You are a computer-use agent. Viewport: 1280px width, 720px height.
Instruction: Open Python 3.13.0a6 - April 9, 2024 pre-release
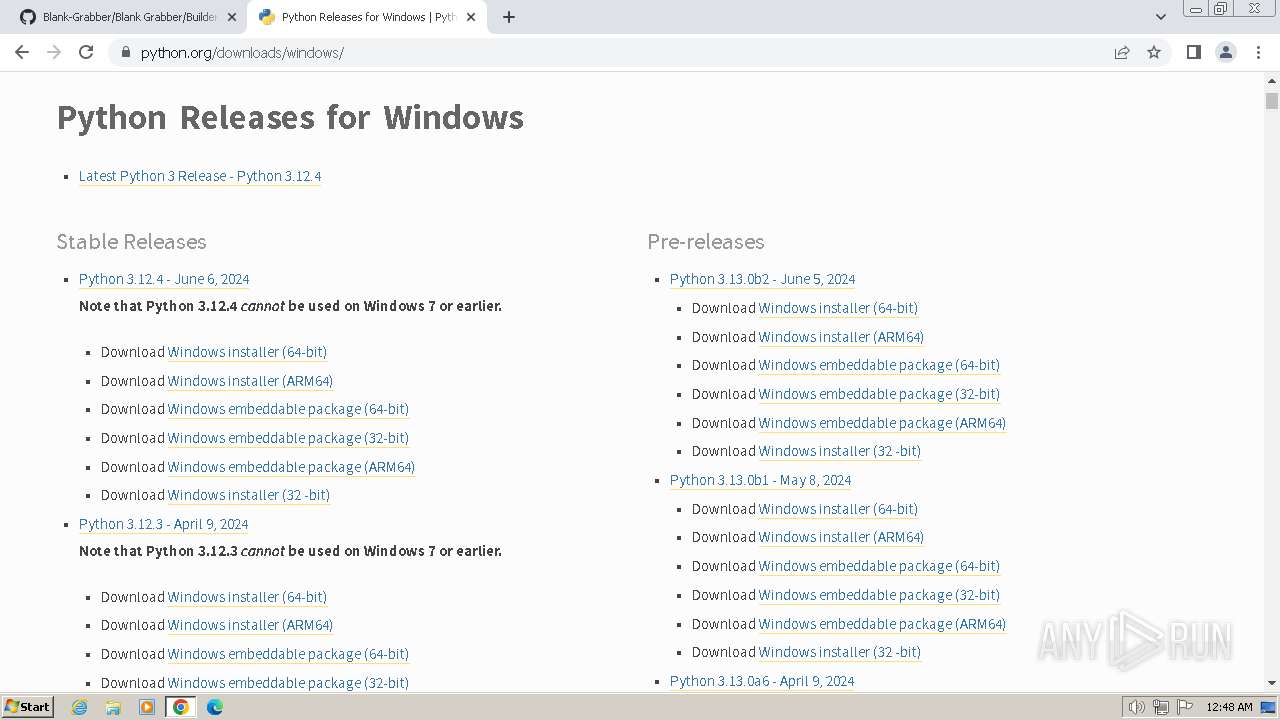(x=762, y=681)
